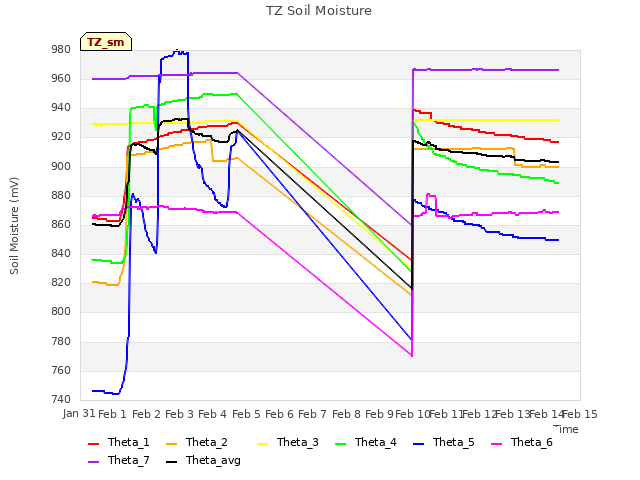The image size is (640, 480).
Task: Click the 980 y-axis tick label
Action: pyautogui.click(x=61, y=50)
